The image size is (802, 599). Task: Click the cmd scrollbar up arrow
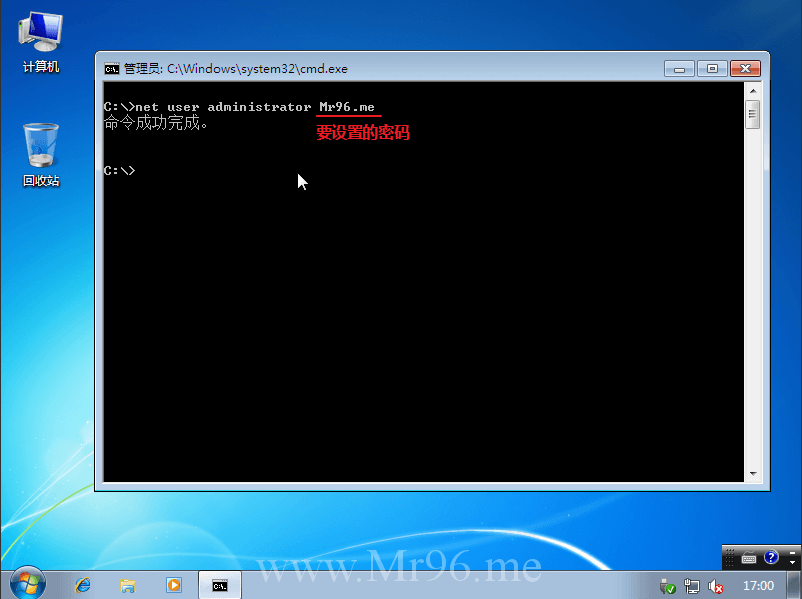(x=753, y=91)
